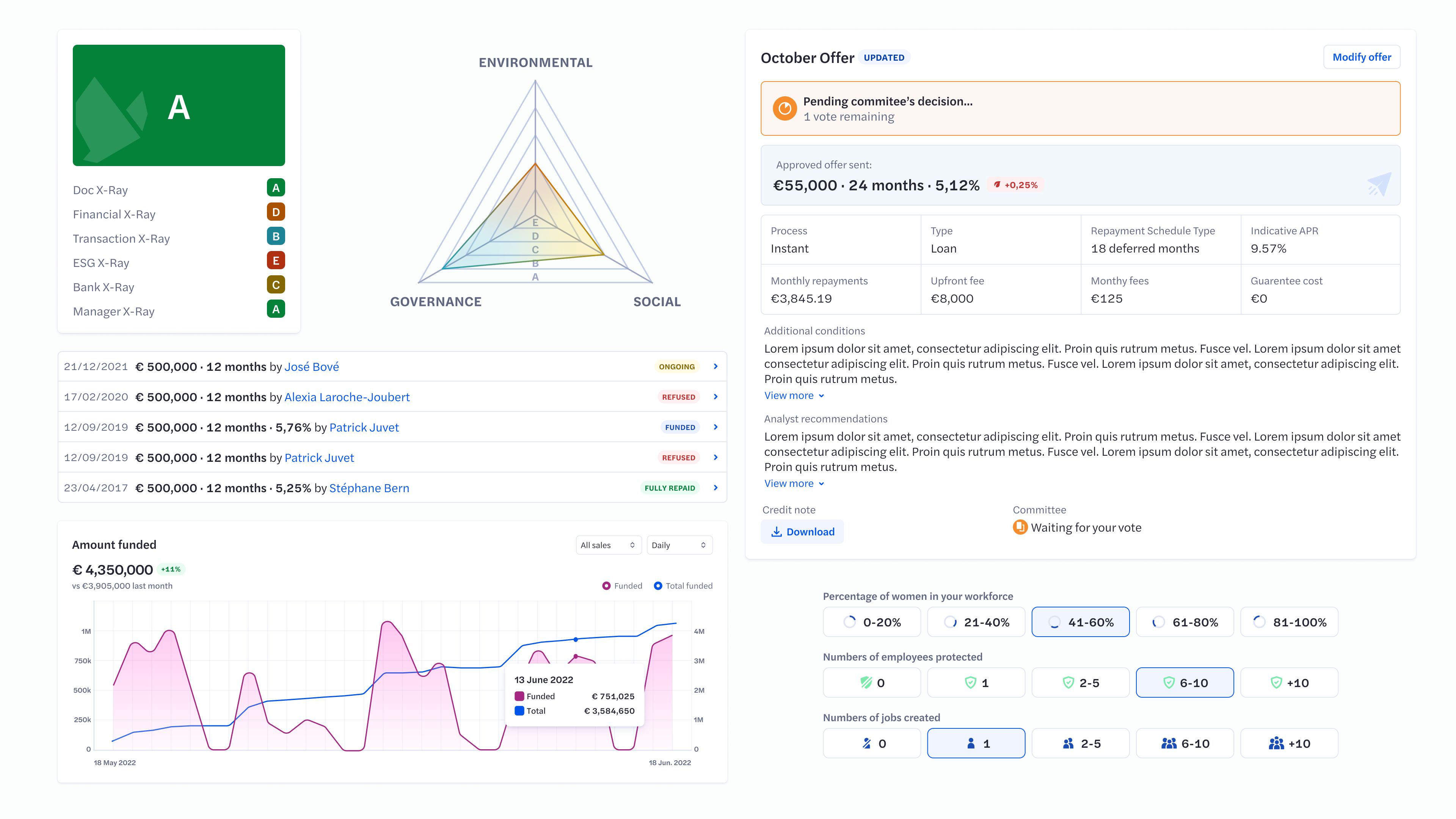
Task: Open Stéphane Bern's profile link
Action: coord(369,488)
